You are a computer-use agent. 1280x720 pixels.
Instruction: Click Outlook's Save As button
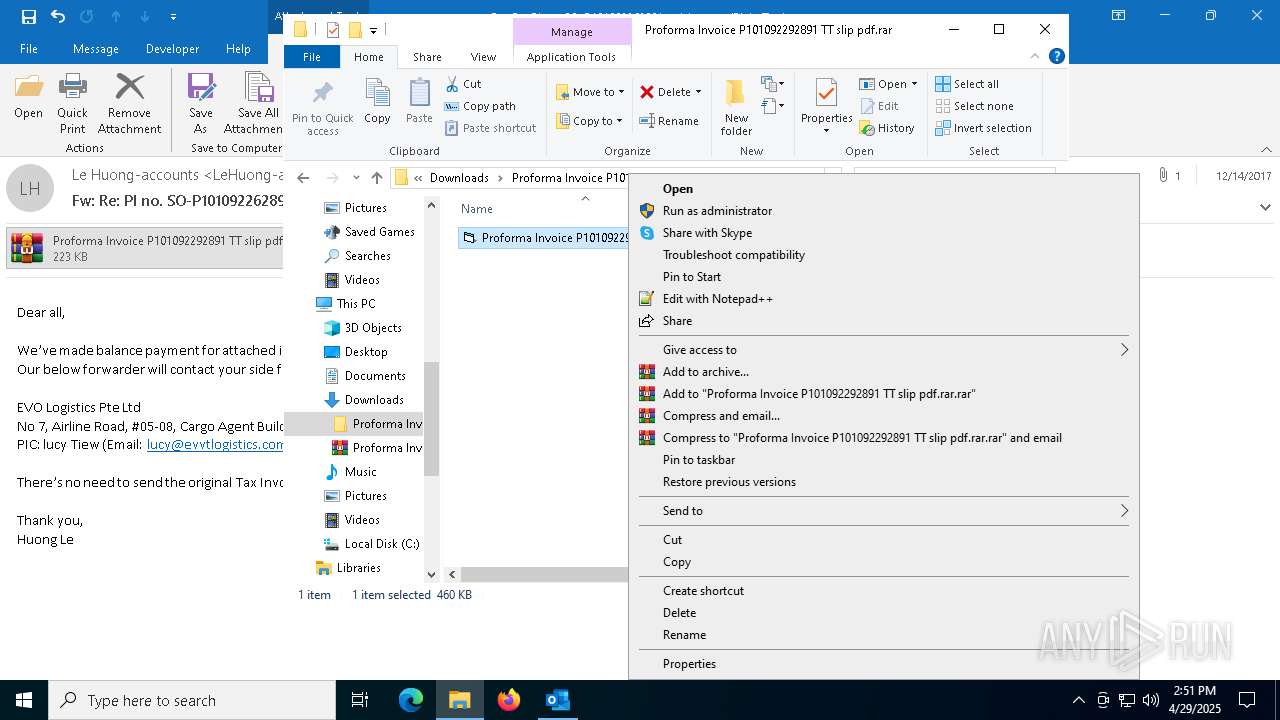click(x=201, y=103)
